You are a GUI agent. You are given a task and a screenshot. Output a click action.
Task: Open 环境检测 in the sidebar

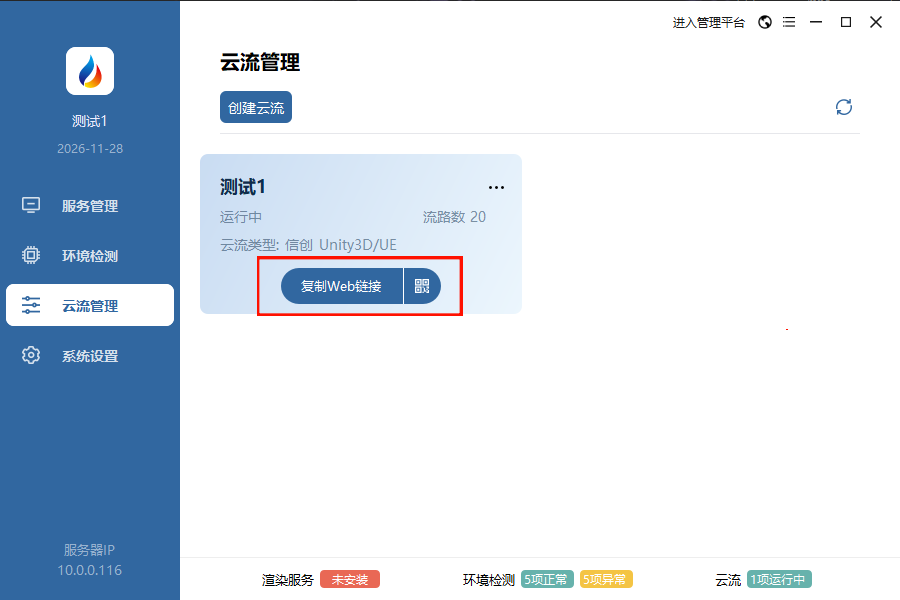coord(90,256)
